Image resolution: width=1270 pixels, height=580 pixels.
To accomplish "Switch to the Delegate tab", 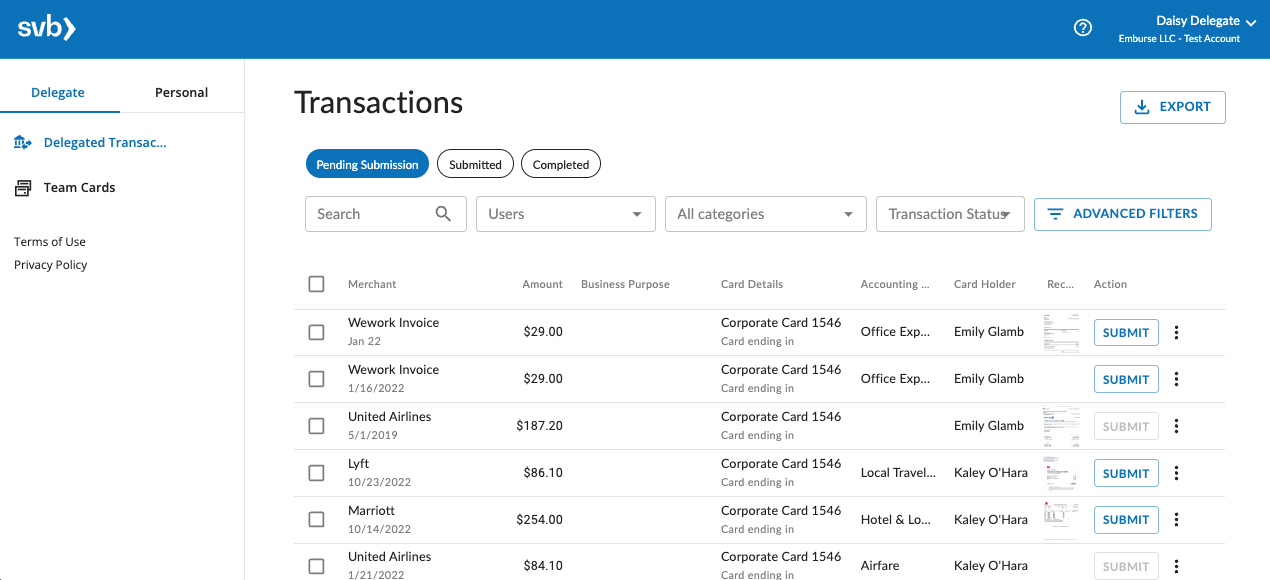I will point(58,92).
